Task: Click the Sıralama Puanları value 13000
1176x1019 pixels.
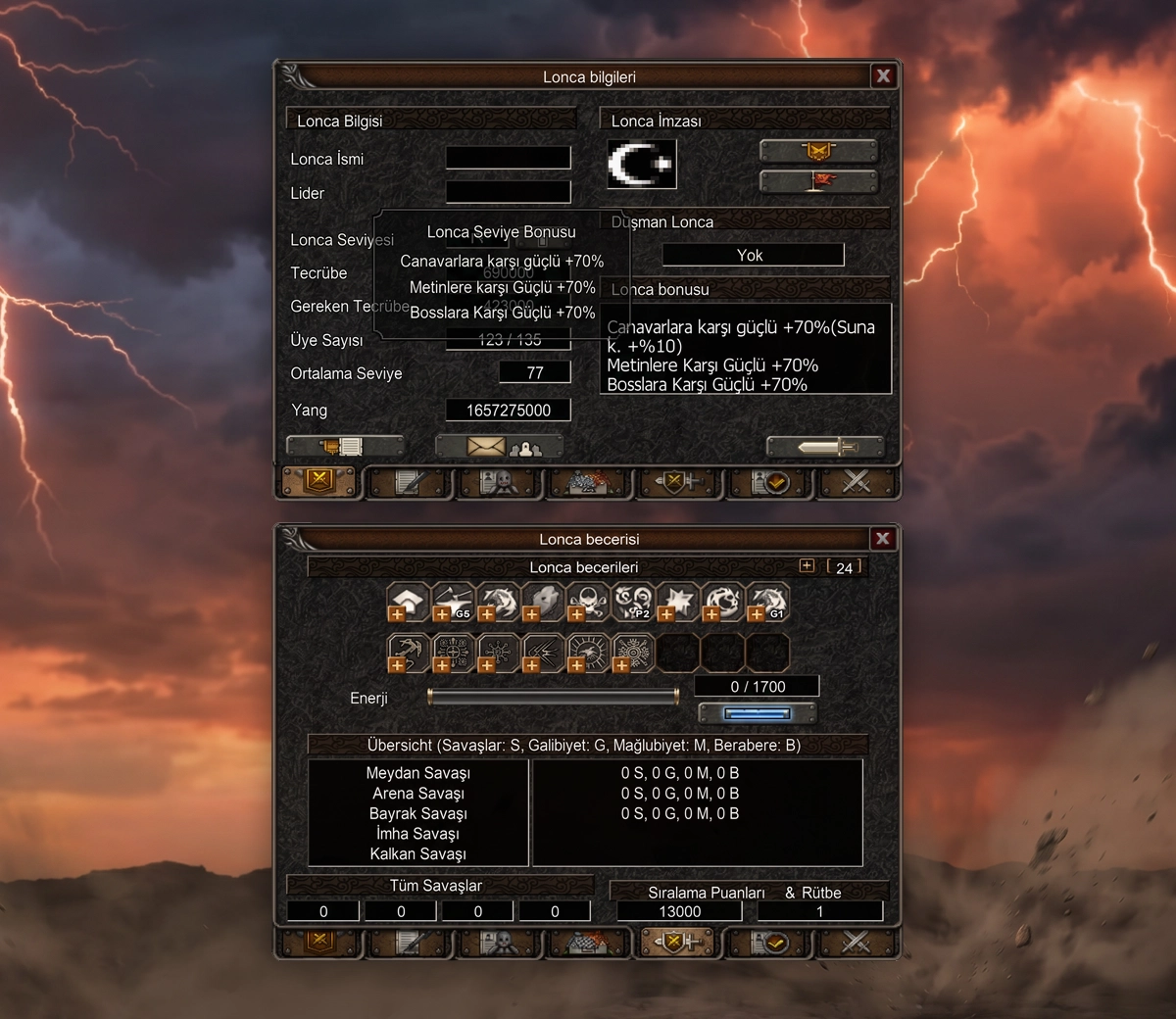Action: 679,911
